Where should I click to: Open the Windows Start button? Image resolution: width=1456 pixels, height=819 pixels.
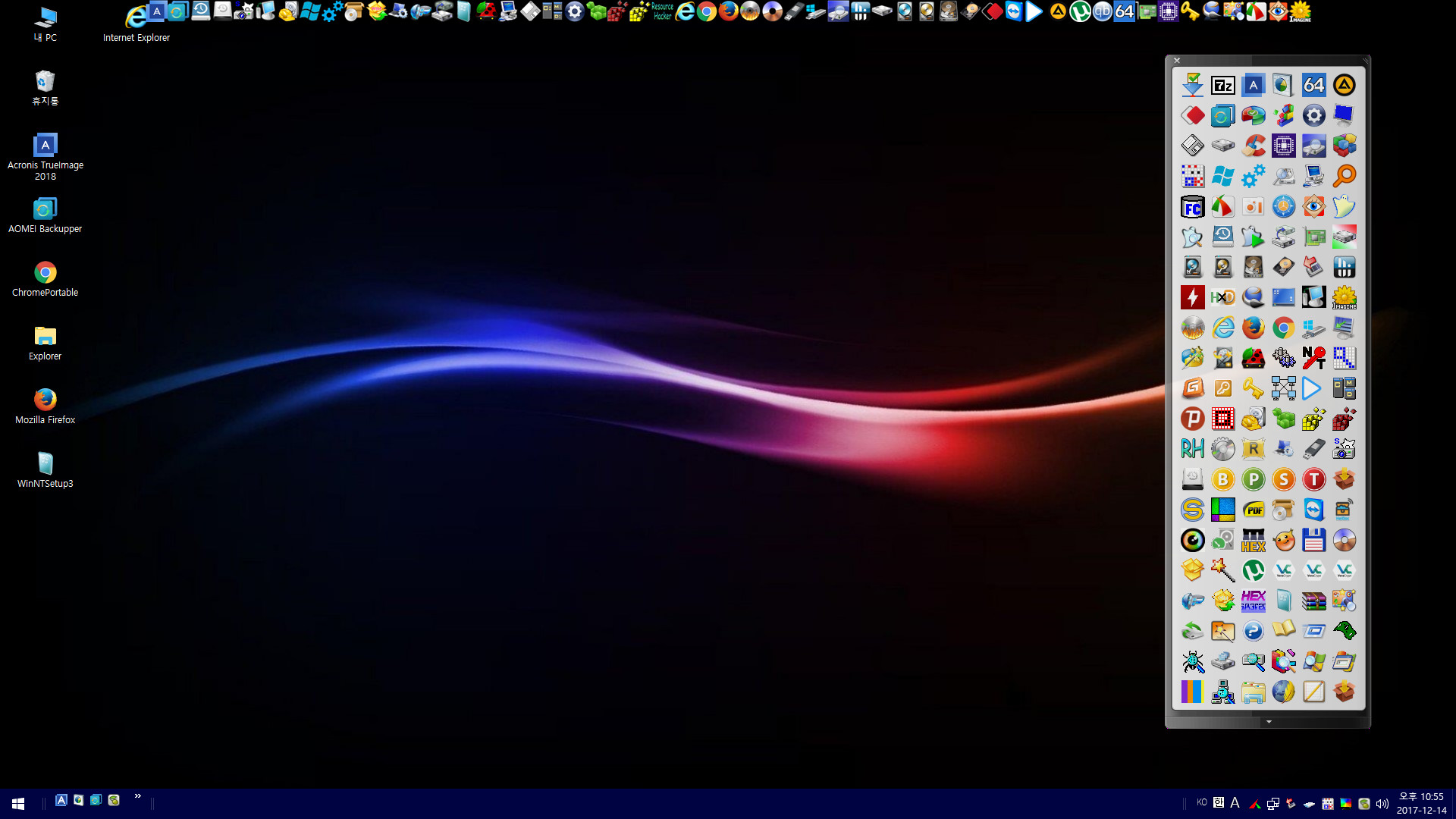[18, 803]
